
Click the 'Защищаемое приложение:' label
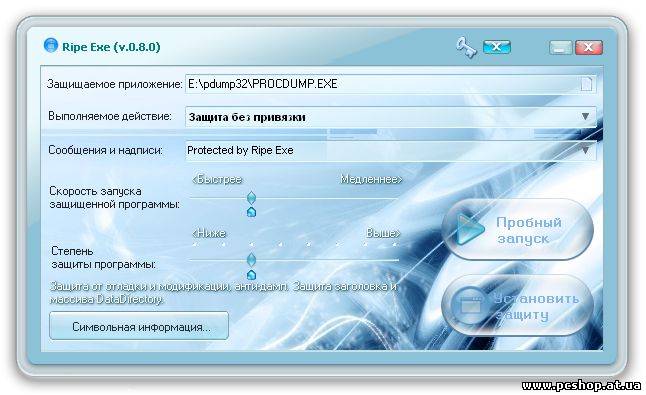tap(115, 84)
